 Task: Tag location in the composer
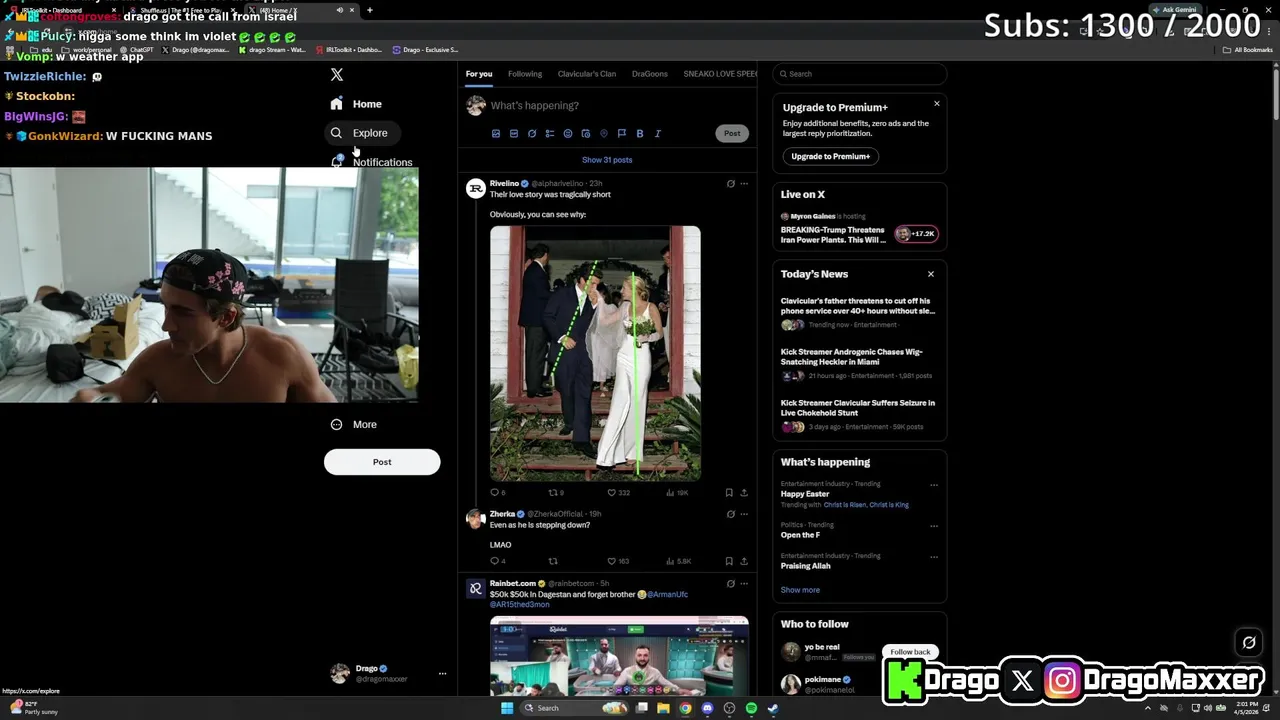pyautogui.click(x=604, y=134)
